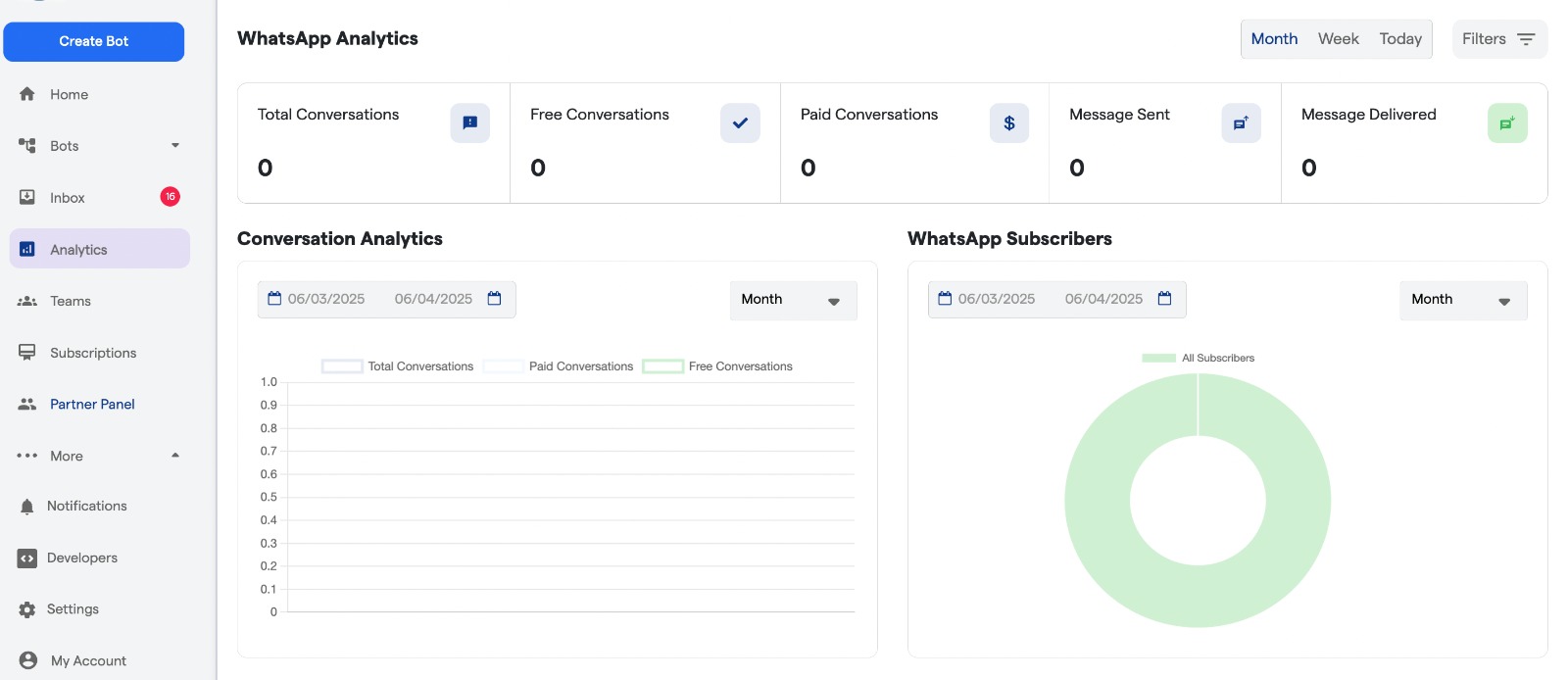
Task: Click the Bots sidebar label
Action: (65, 146)
